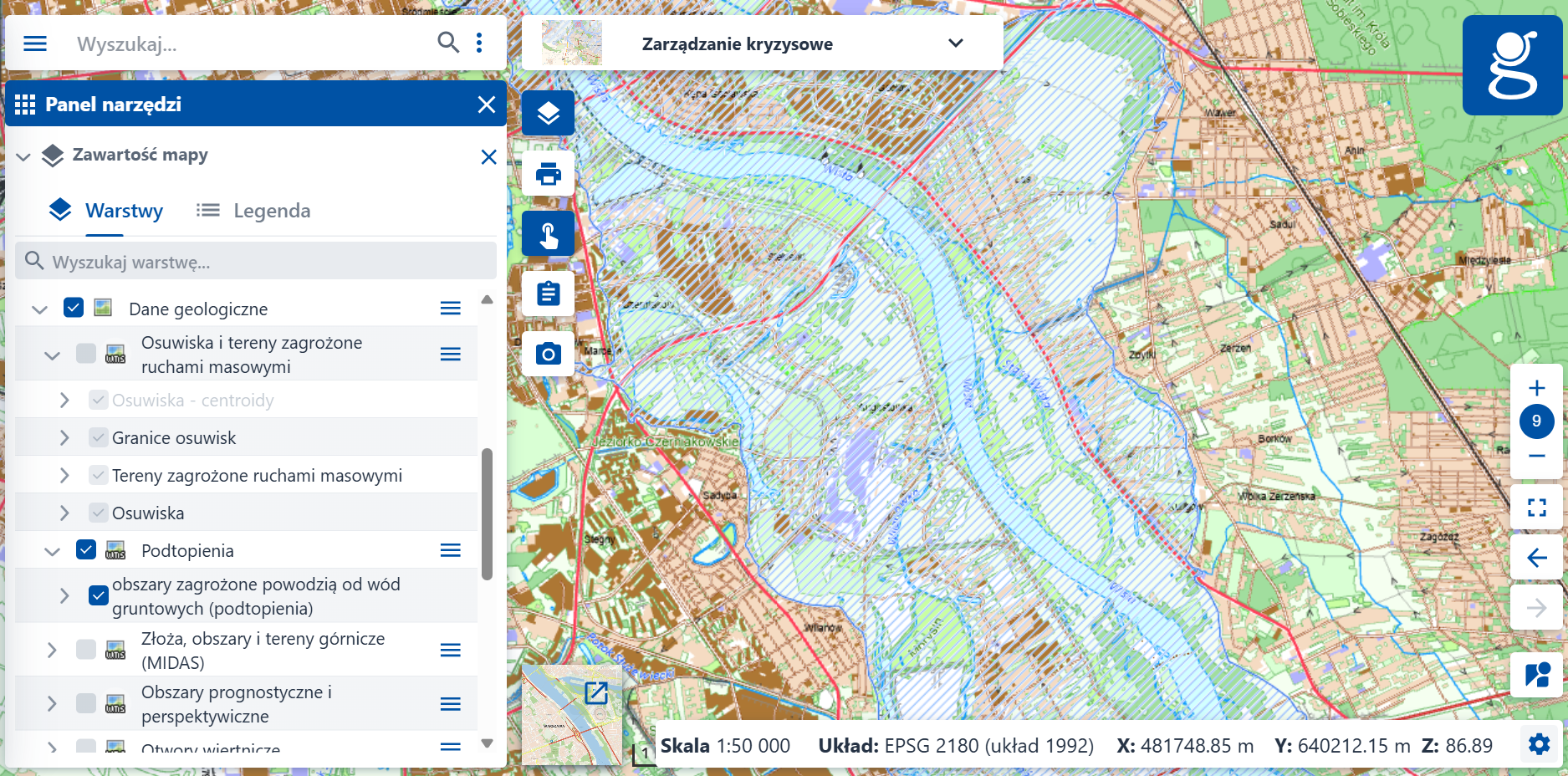
Task: Uncheck the Podtopienia layer
Action: point(86,550)
